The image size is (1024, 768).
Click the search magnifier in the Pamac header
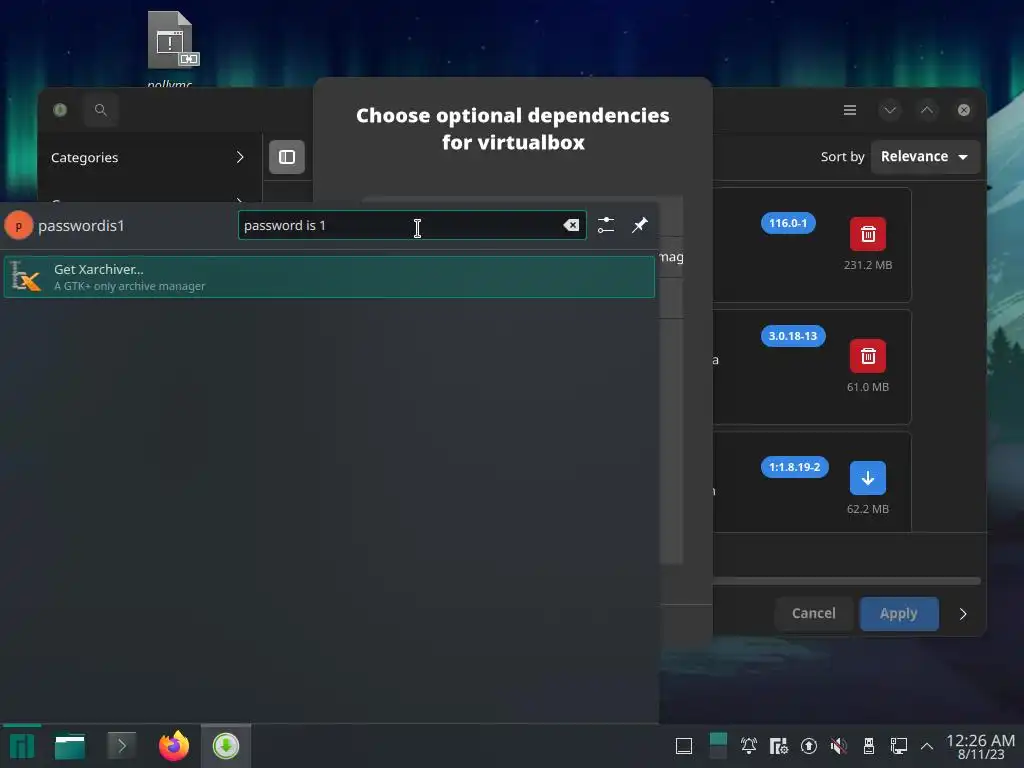(x=101, y=110)
